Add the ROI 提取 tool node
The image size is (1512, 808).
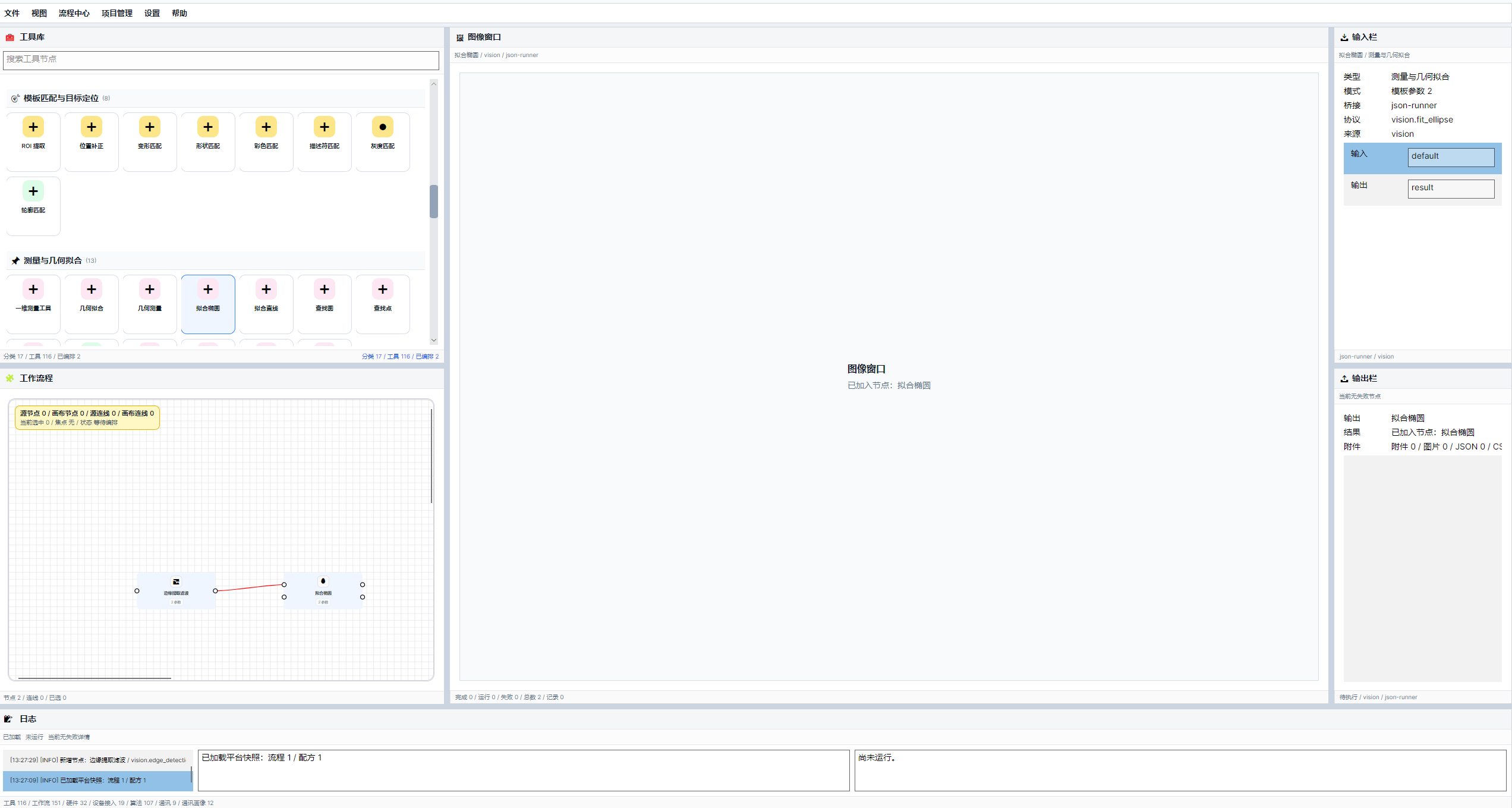tap(33, 142)
